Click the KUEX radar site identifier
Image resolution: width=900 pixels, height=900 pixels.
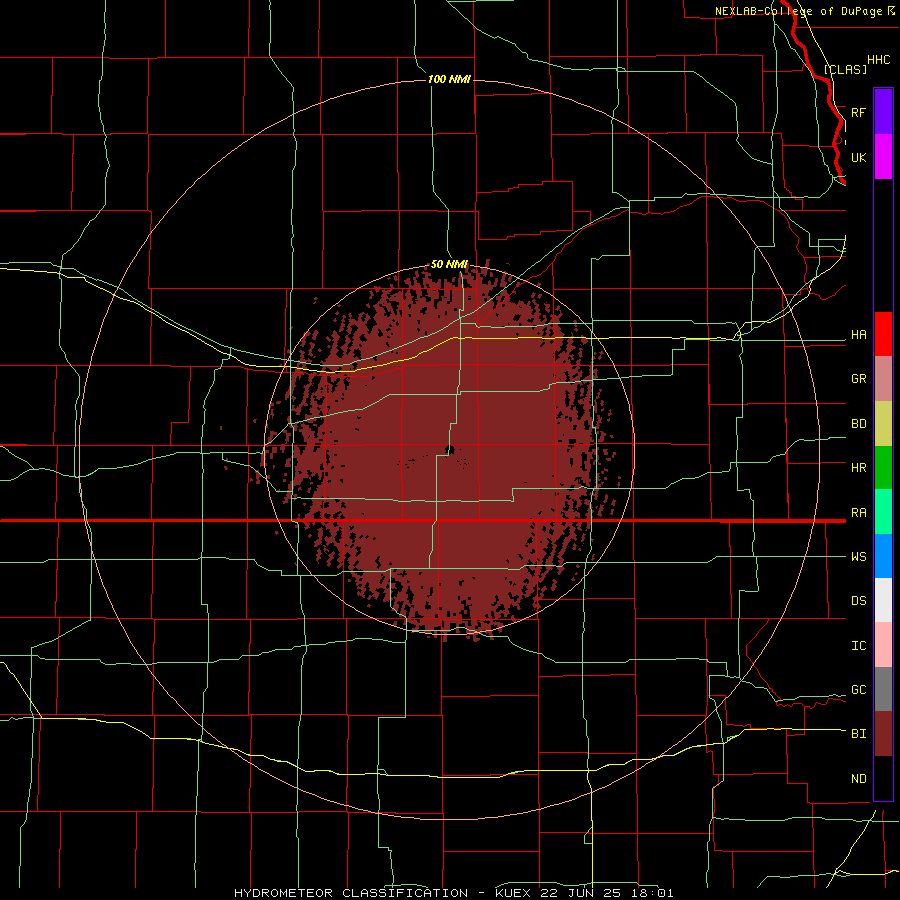pos(514,893)
